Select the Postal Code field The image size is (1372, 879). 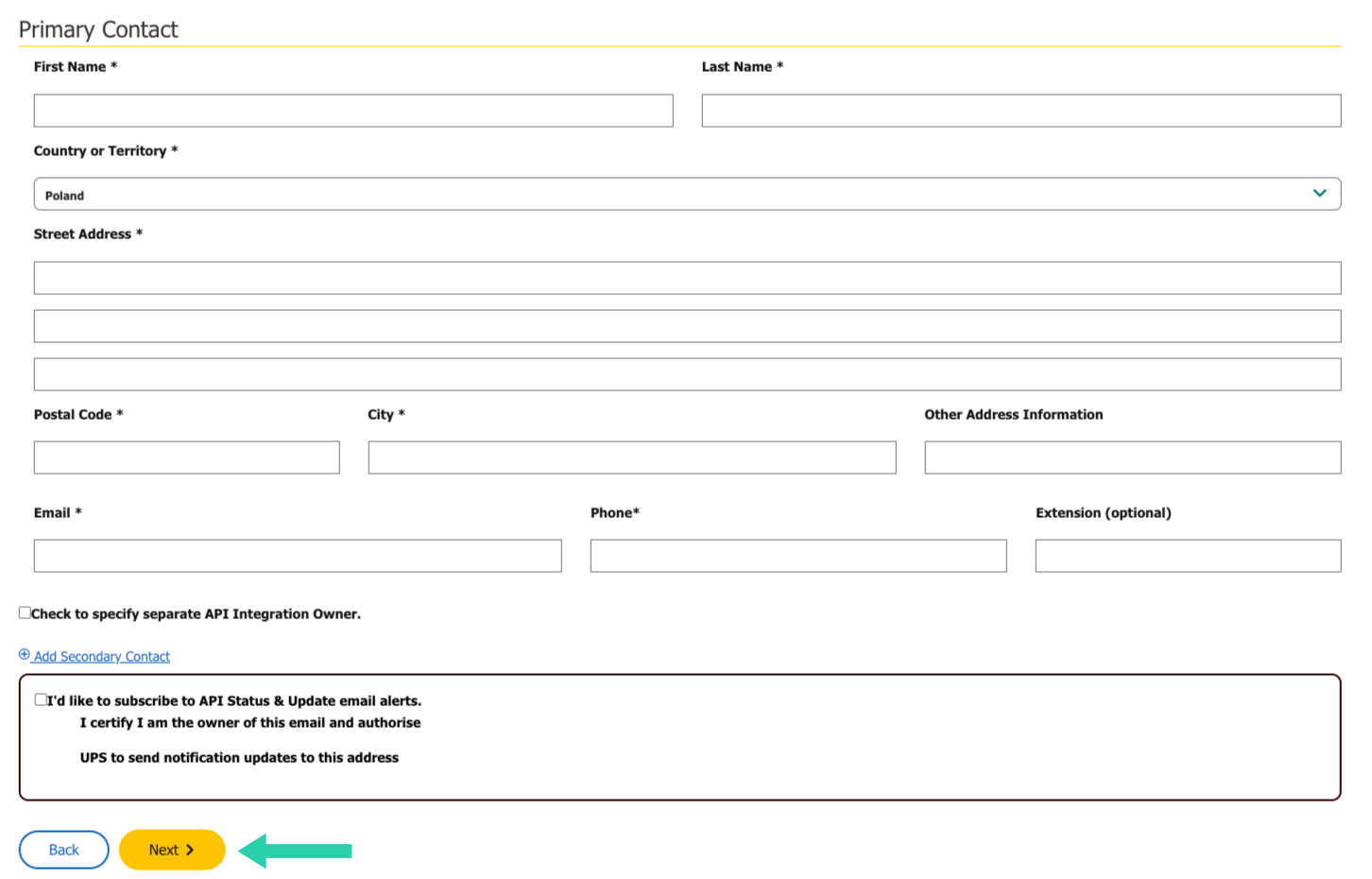coord(186,457)
